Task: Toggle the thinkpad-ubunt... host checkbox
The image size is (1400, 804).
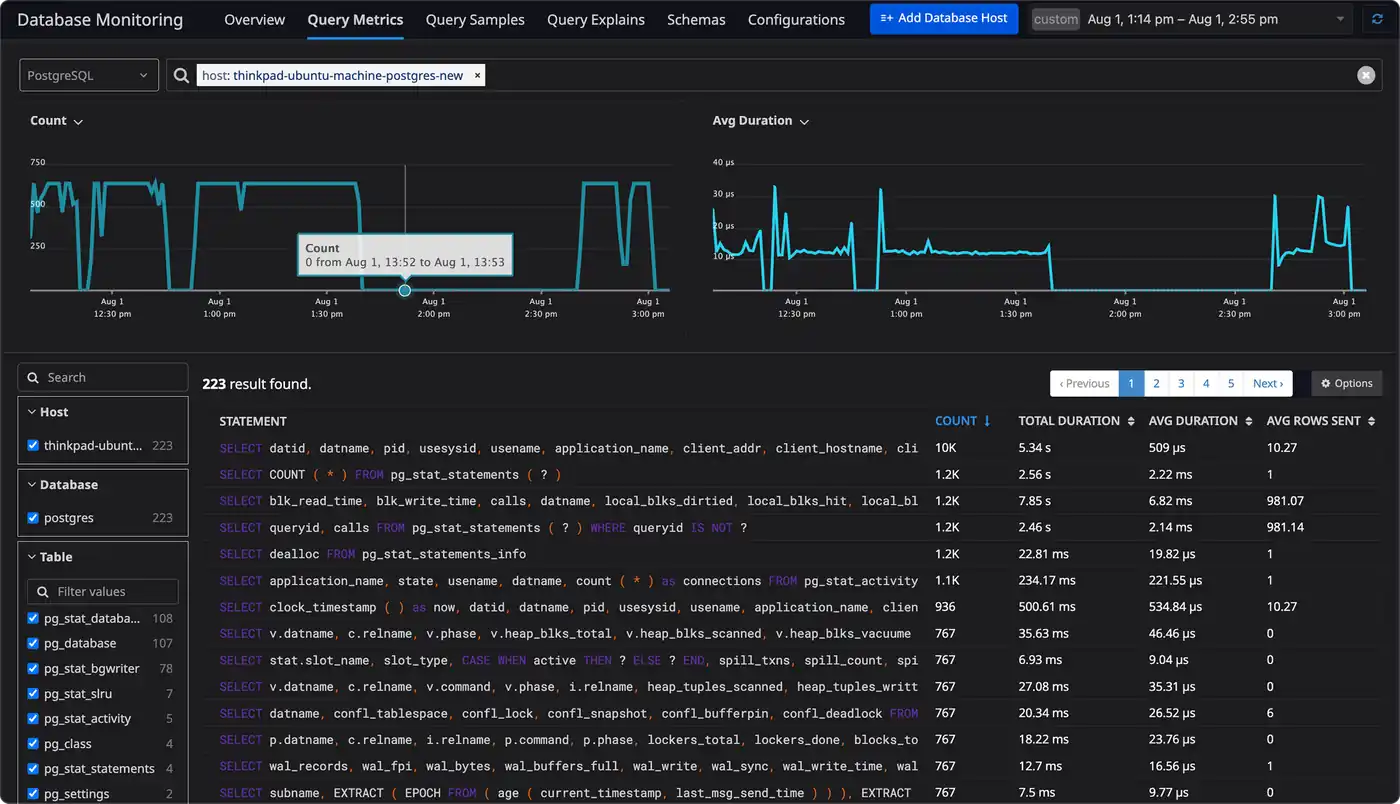Action: pos(33,445)
